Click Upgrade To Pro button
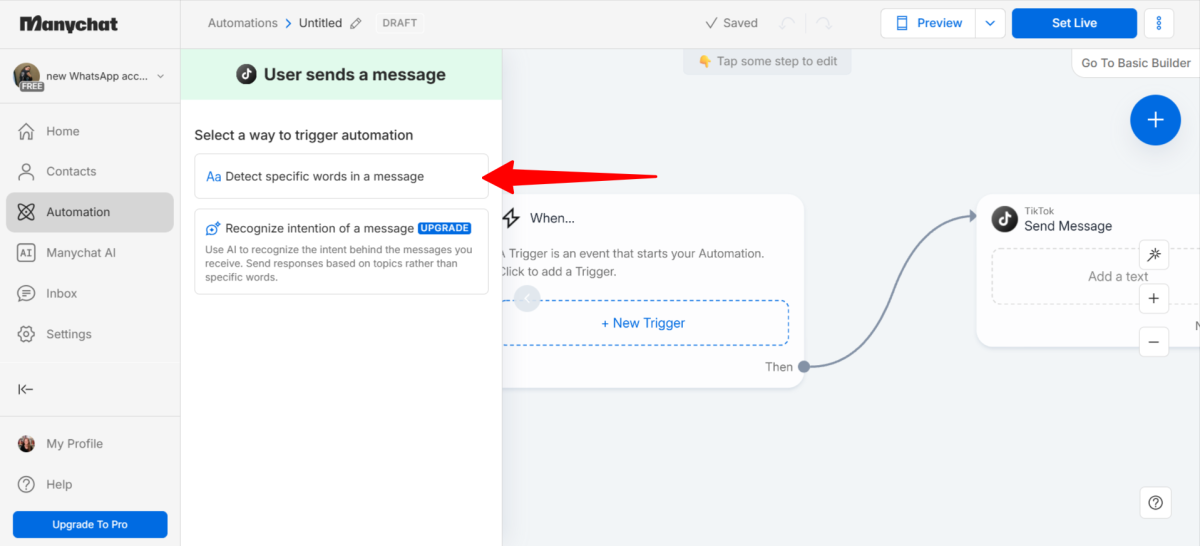The image size is (1200, 546). point(90,524)
